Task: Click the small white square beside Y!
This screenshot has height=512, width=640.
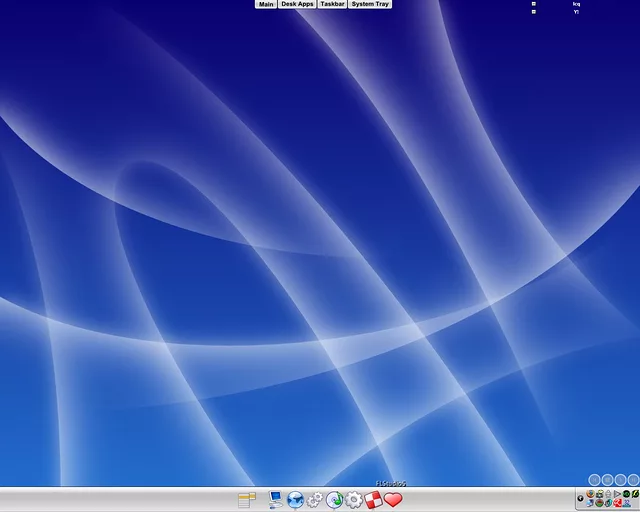Action: pyautogui.click(x=533, y=12)
